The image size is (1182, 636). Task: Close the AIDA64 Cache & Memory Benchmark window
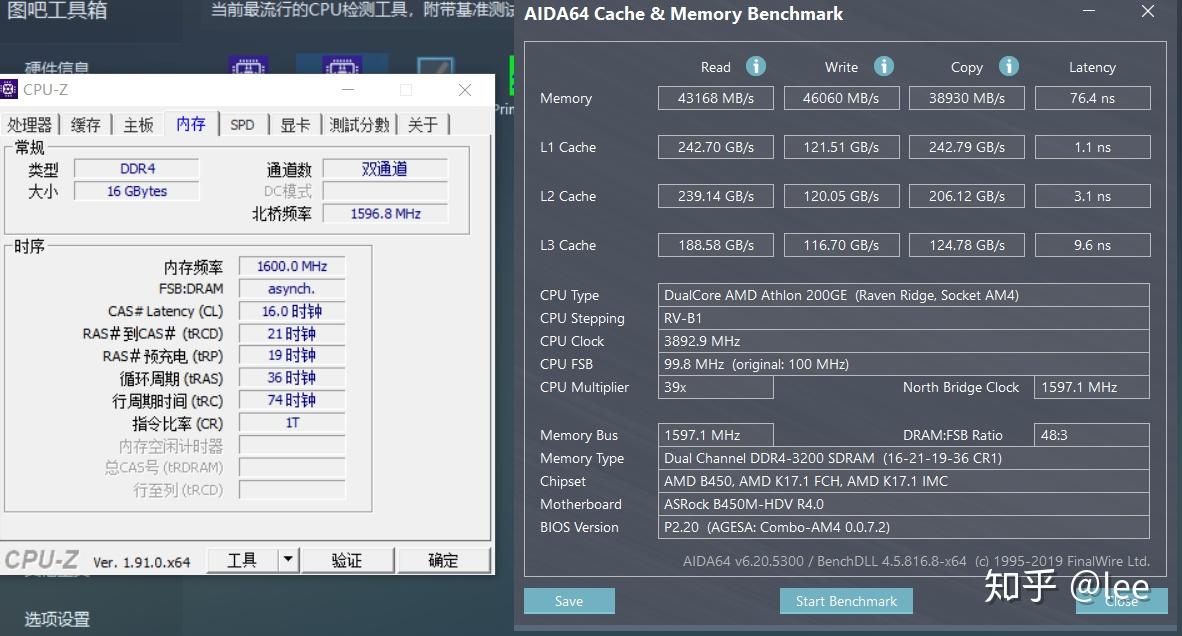coord(1148,11)
